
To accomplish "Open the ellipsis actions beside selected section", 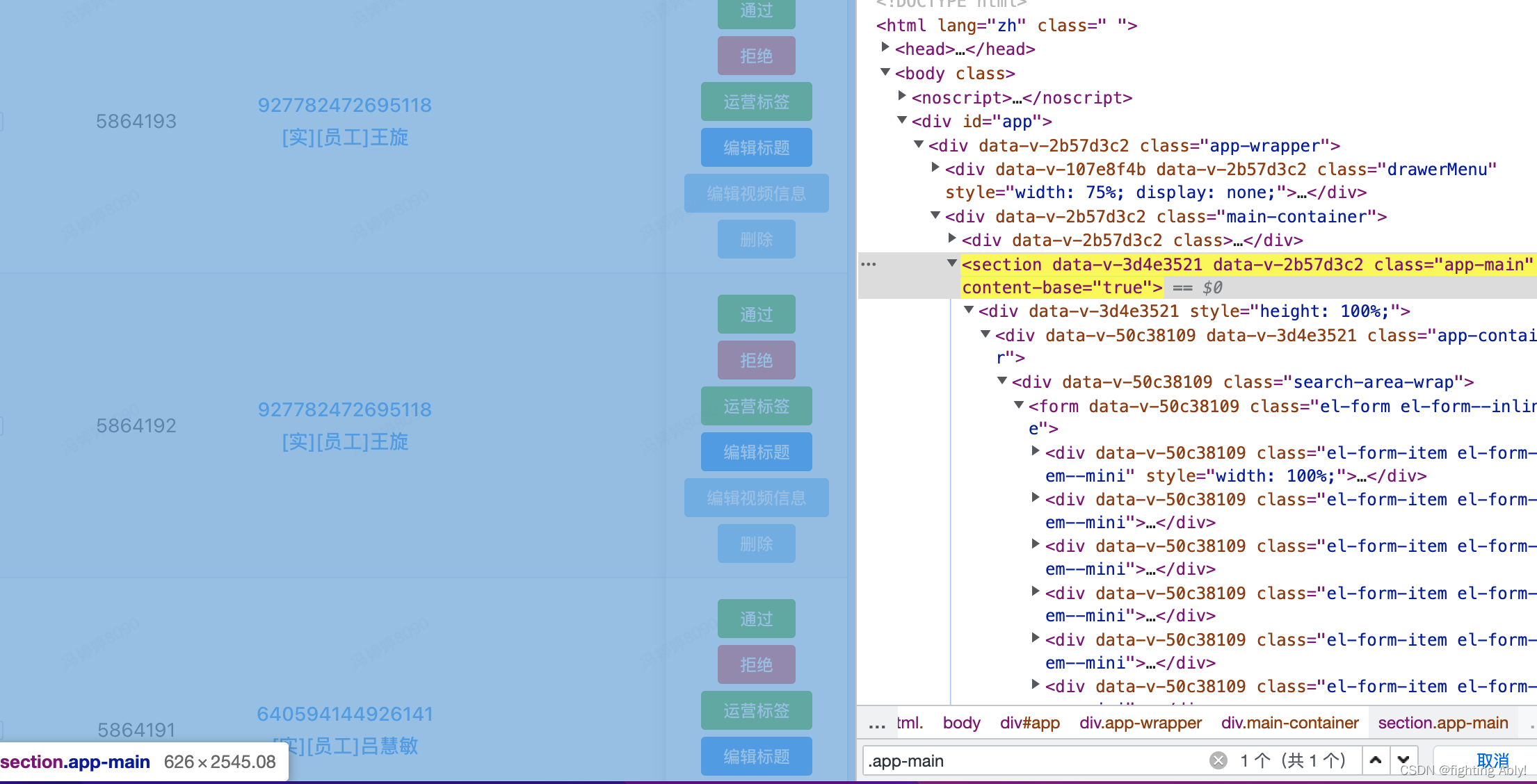I will [869, 264].
